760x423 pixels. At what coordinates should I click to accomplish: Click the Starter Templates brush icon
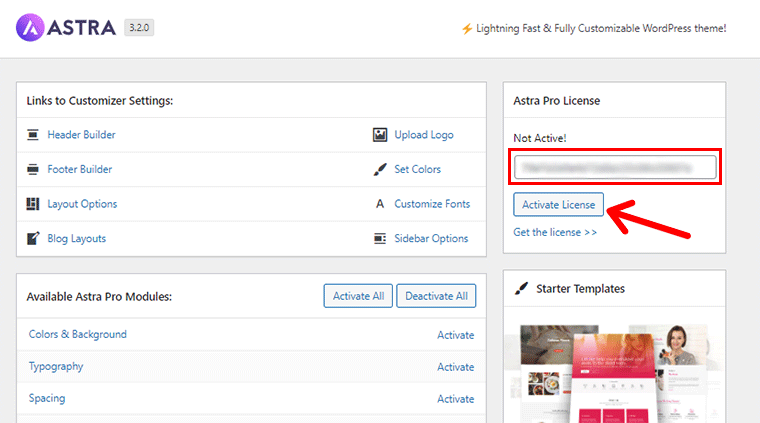521,289
